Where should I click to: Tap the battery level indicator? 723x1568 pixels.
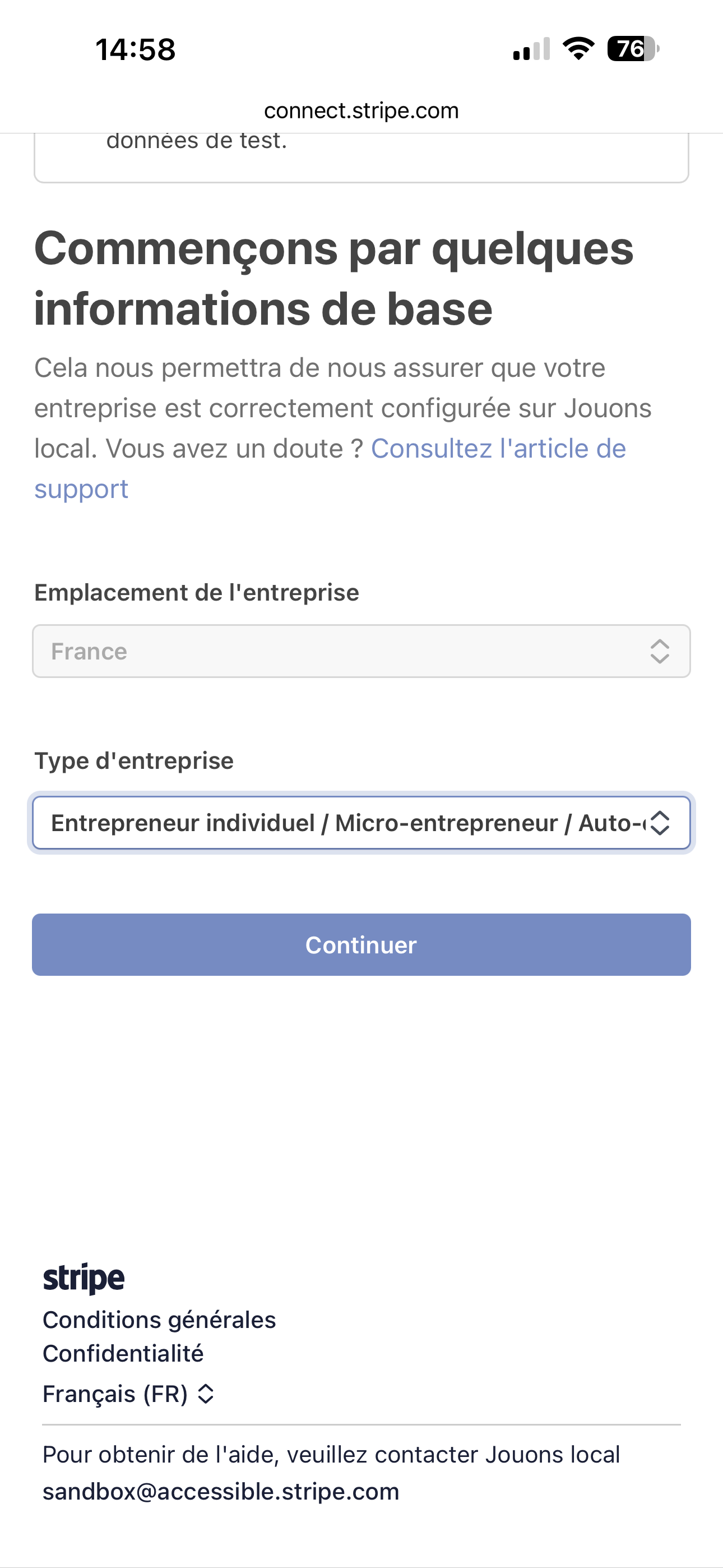(x=633, y=49)
